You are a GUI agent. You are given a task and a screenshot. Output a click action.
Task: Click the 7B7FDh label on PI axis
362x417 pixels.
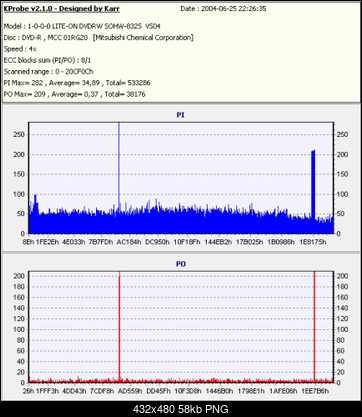click(x=101, y=242)
